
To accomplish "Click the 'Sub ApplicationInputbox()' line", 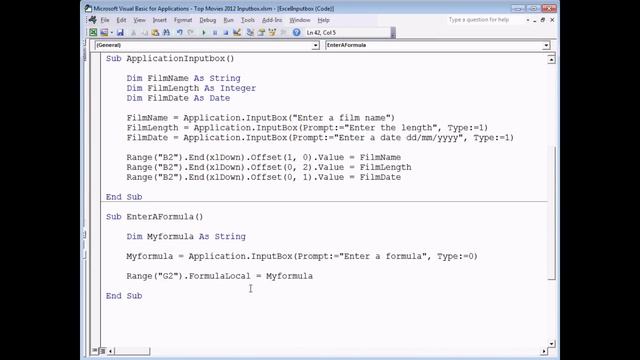I will coord(170,58).
